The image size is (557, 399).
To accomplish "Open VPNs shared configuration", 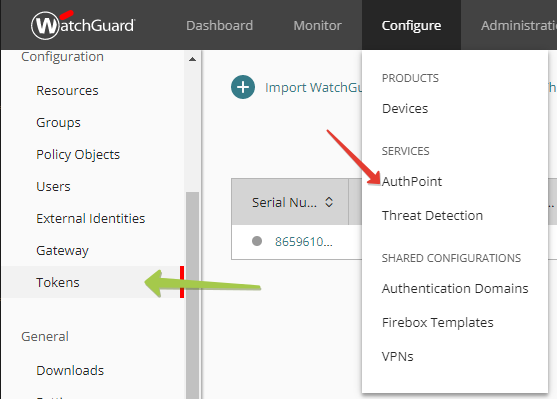I will (398, 356).
